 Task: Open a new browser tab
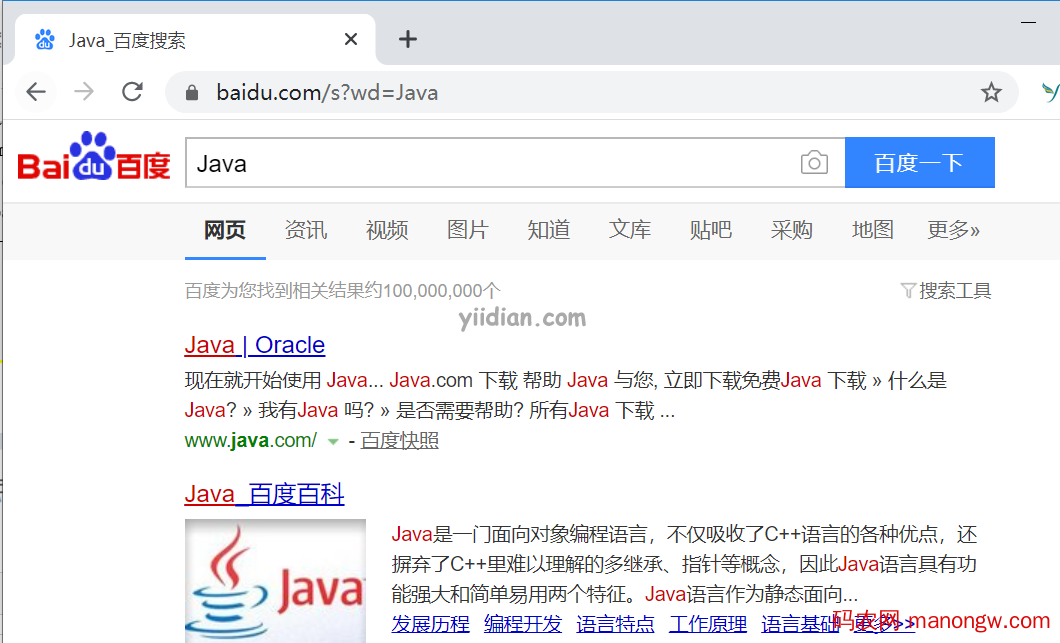tap(407, 39)
